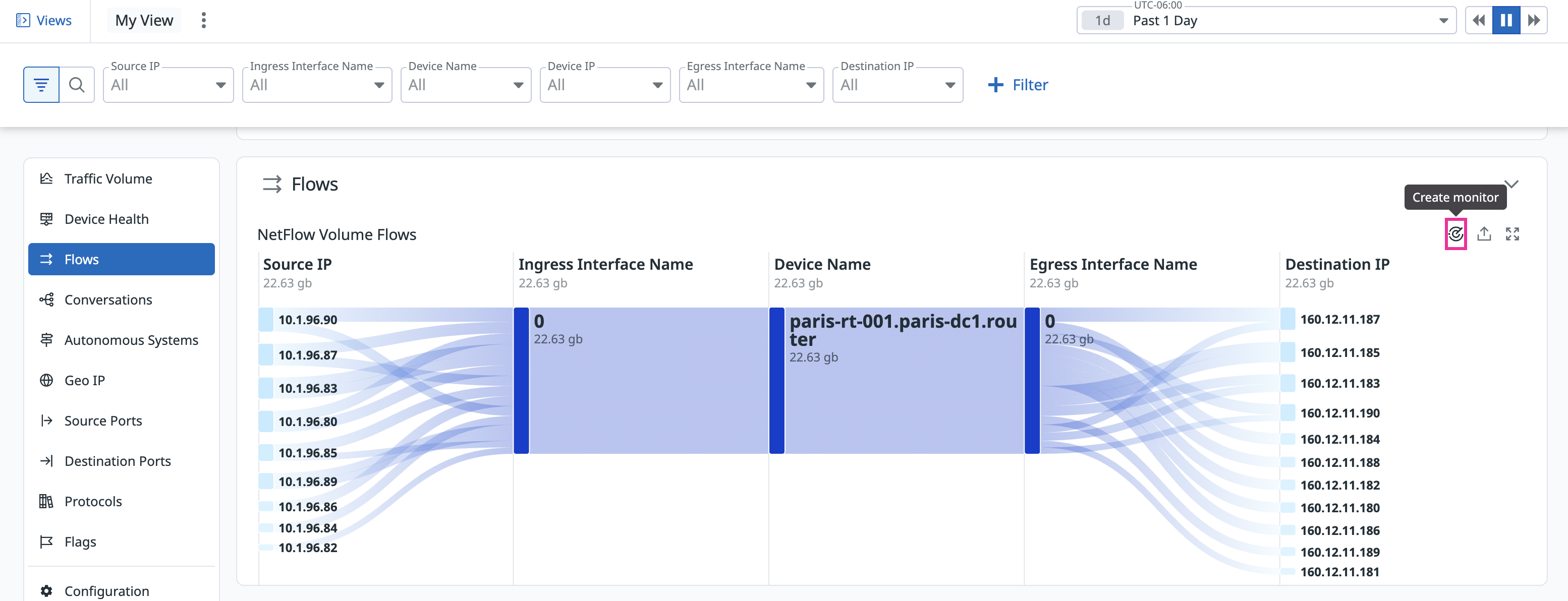Toggle the filter panel icon
Screen dimensions: 1568x601
[x=40, y=85]
